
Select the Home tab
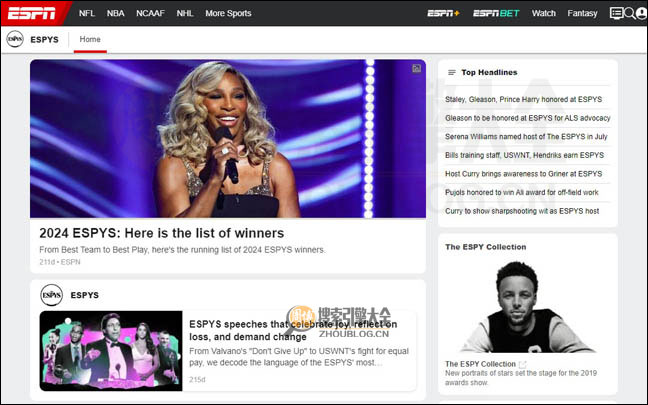pyautogui.click(x=90, y=39)
